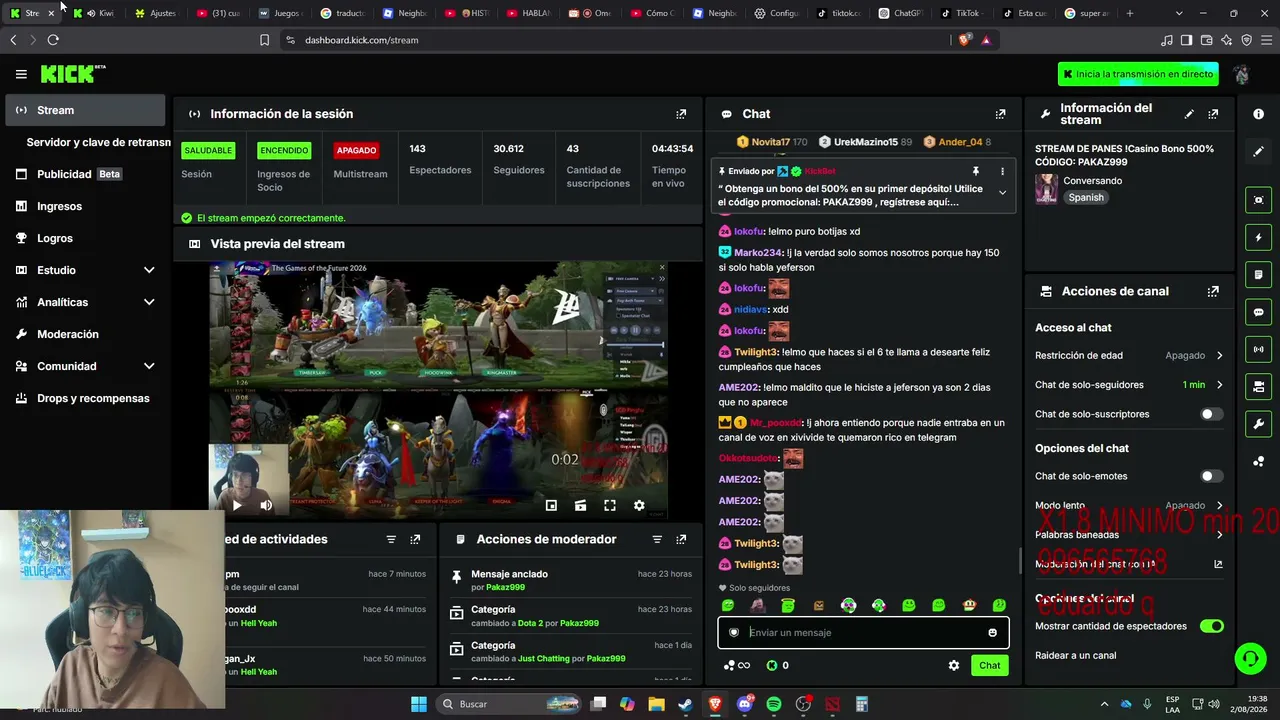The height and width of the screenshot is (720, 1280).
Task: Pop out the Acciones de canal panel
Action: coord(1213,291)
